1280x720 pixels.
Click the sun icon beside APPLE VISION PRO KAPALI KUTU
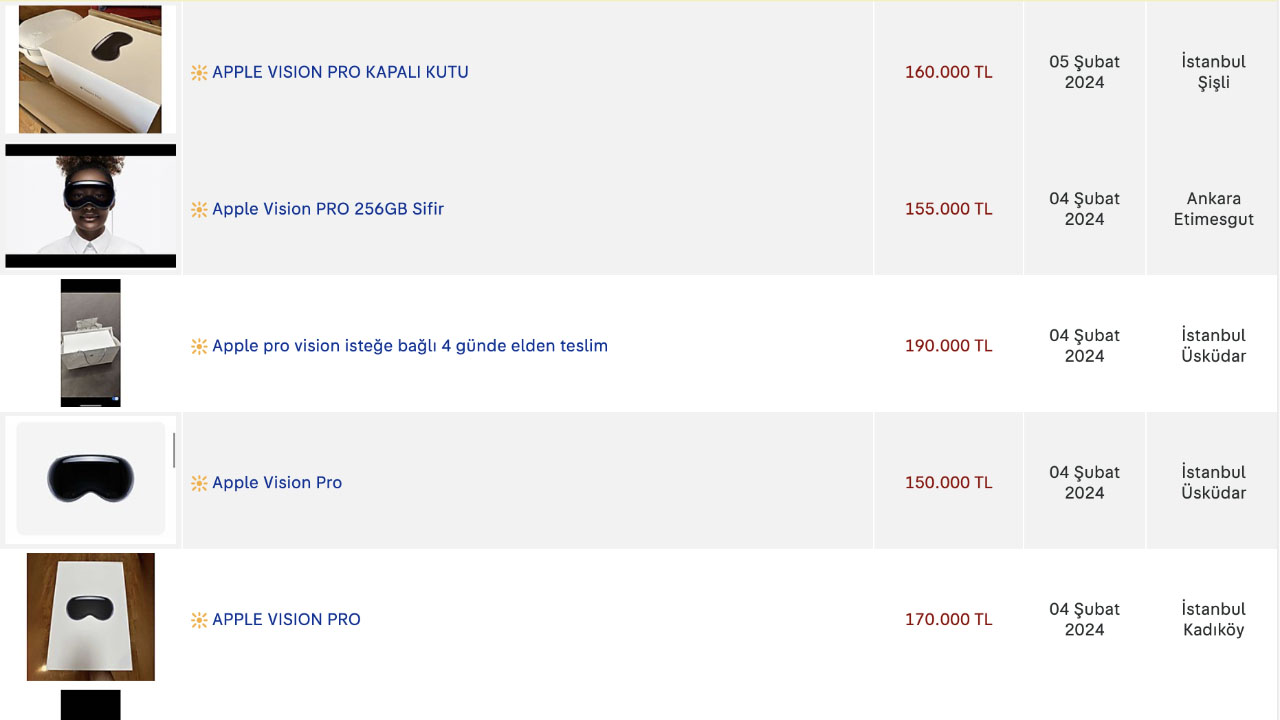tap(199, 72)
